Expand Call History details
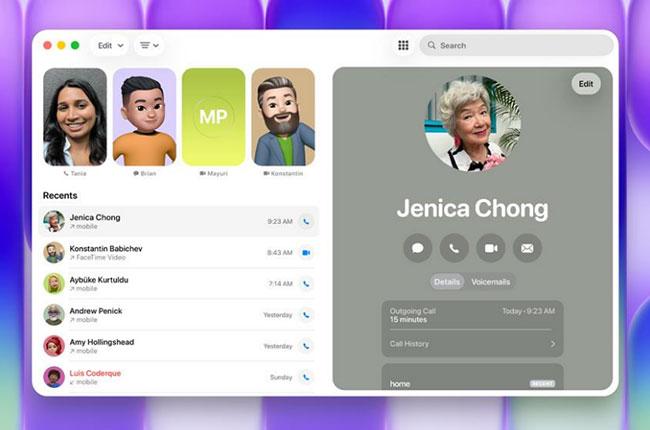 (x=472, y=344)
